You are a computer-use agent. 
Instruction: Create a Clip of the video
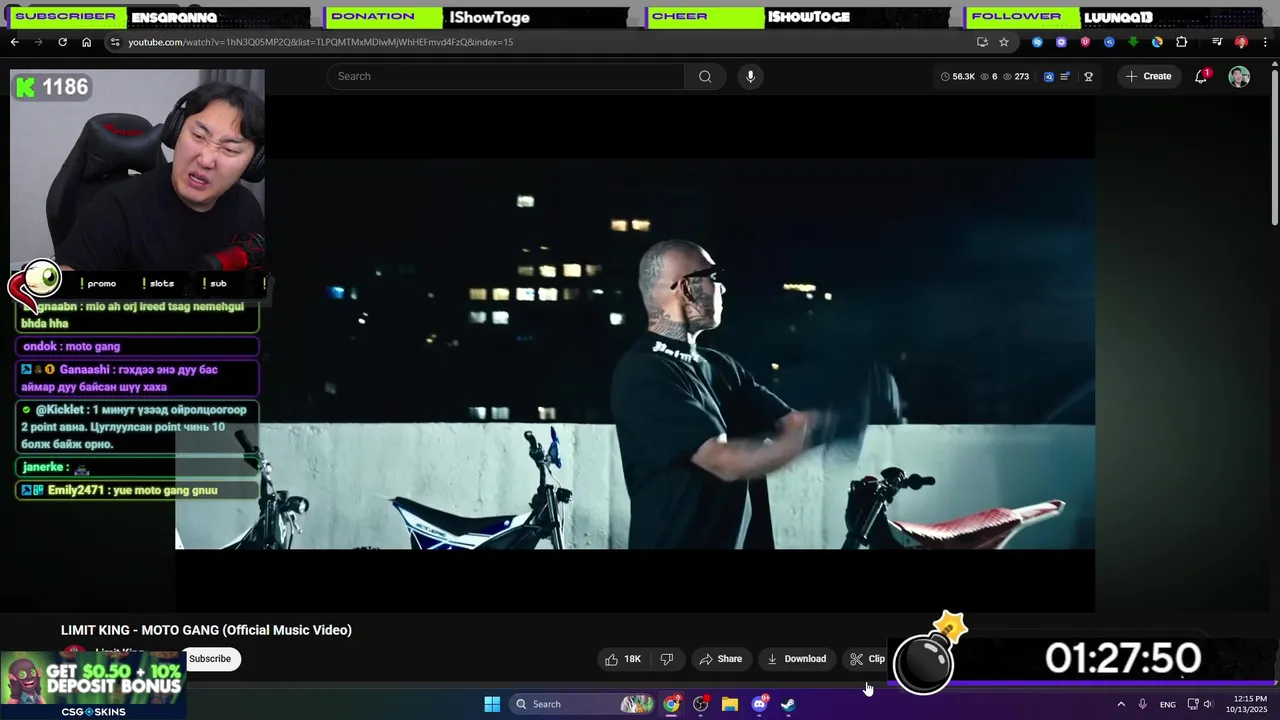click(x=868, y=659)
